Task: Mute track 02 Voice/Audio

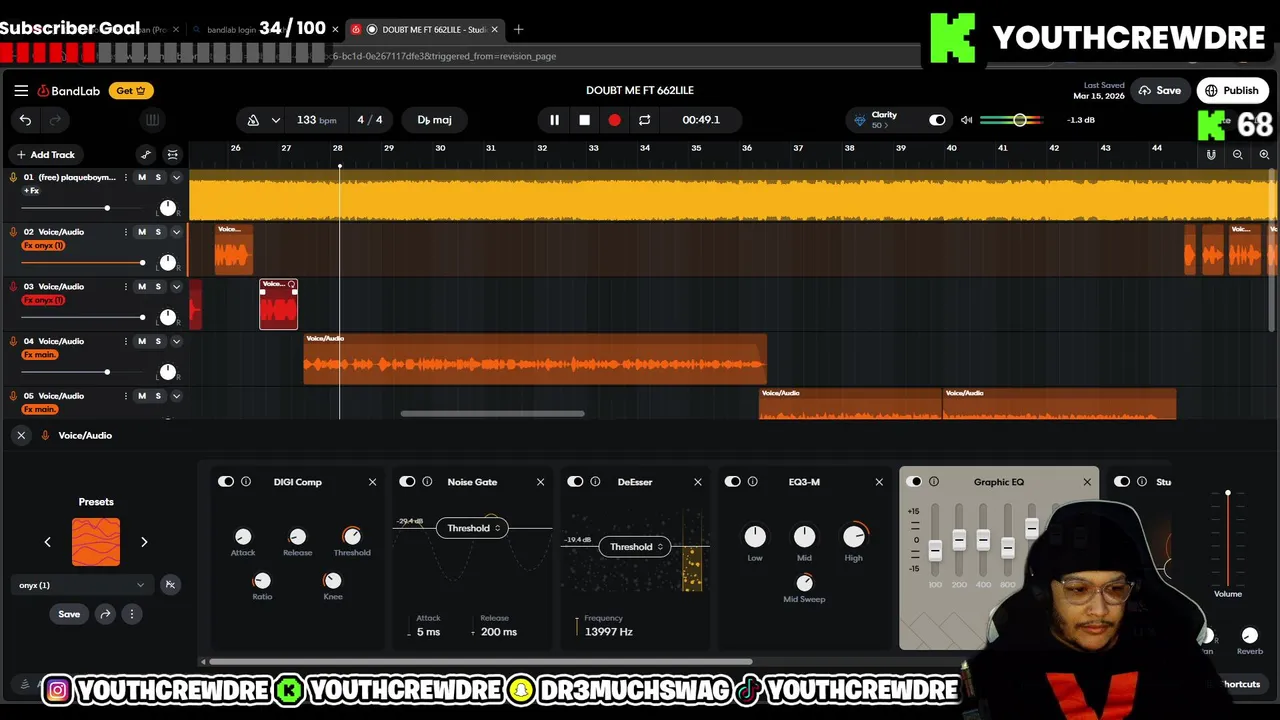Action: [141, 232]
